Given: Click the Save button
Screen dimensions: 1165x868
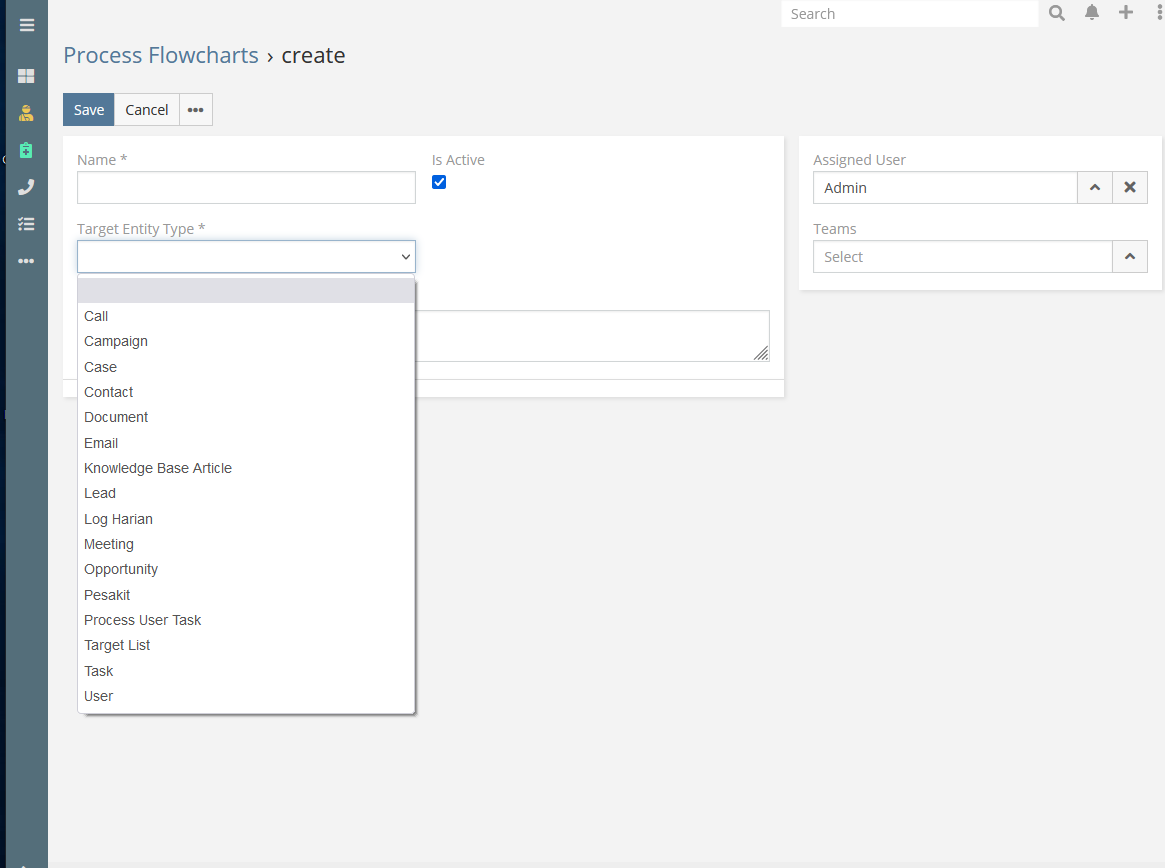Looking at the screenshot, I should pos(89,110).
